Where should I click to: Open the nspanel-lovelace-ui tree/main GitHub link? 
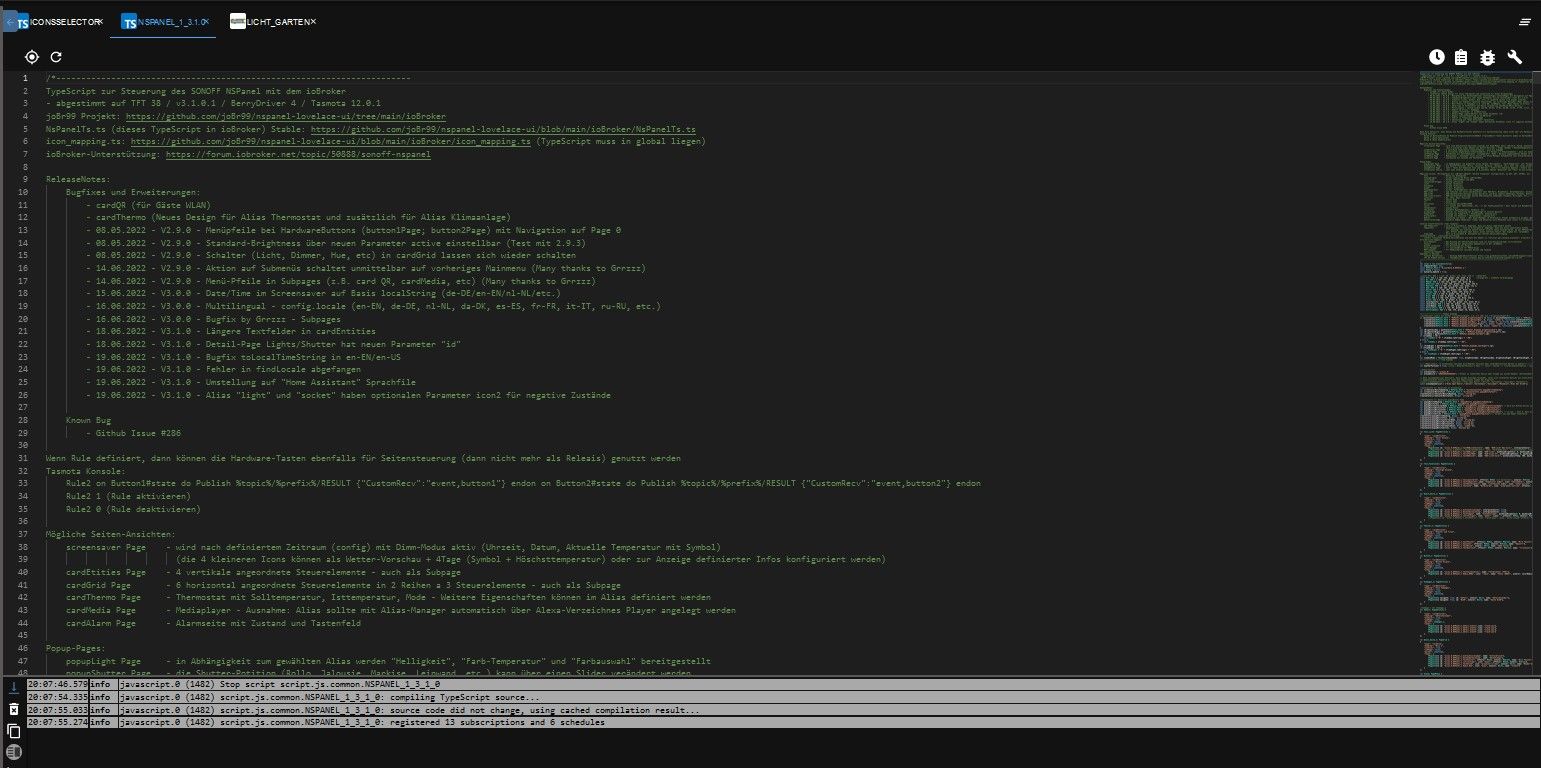[x=286, y=116]
